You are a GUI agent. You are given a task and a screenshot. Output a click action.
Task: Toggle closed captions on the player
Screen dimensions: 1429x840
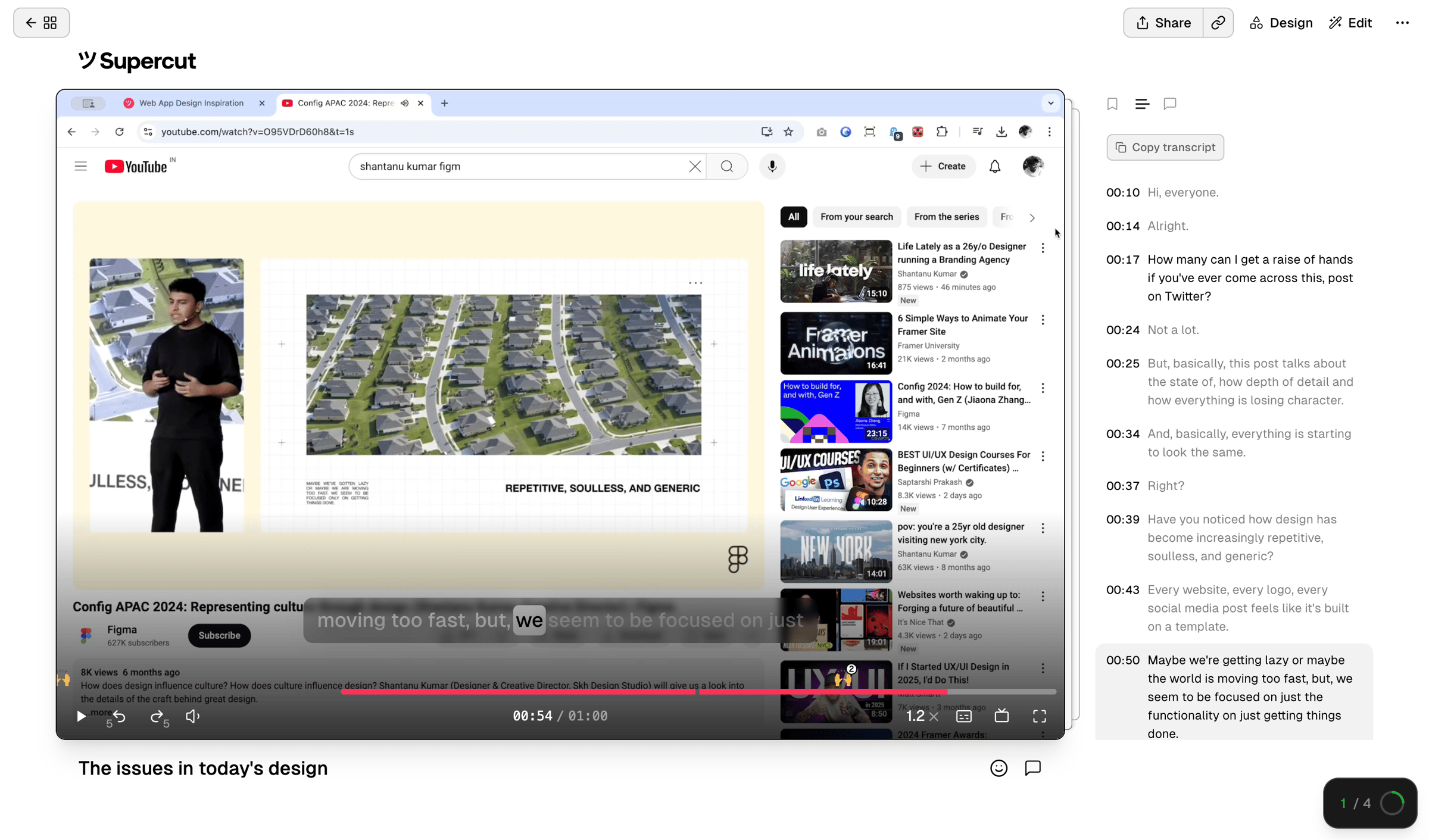(x=964, y=716)
